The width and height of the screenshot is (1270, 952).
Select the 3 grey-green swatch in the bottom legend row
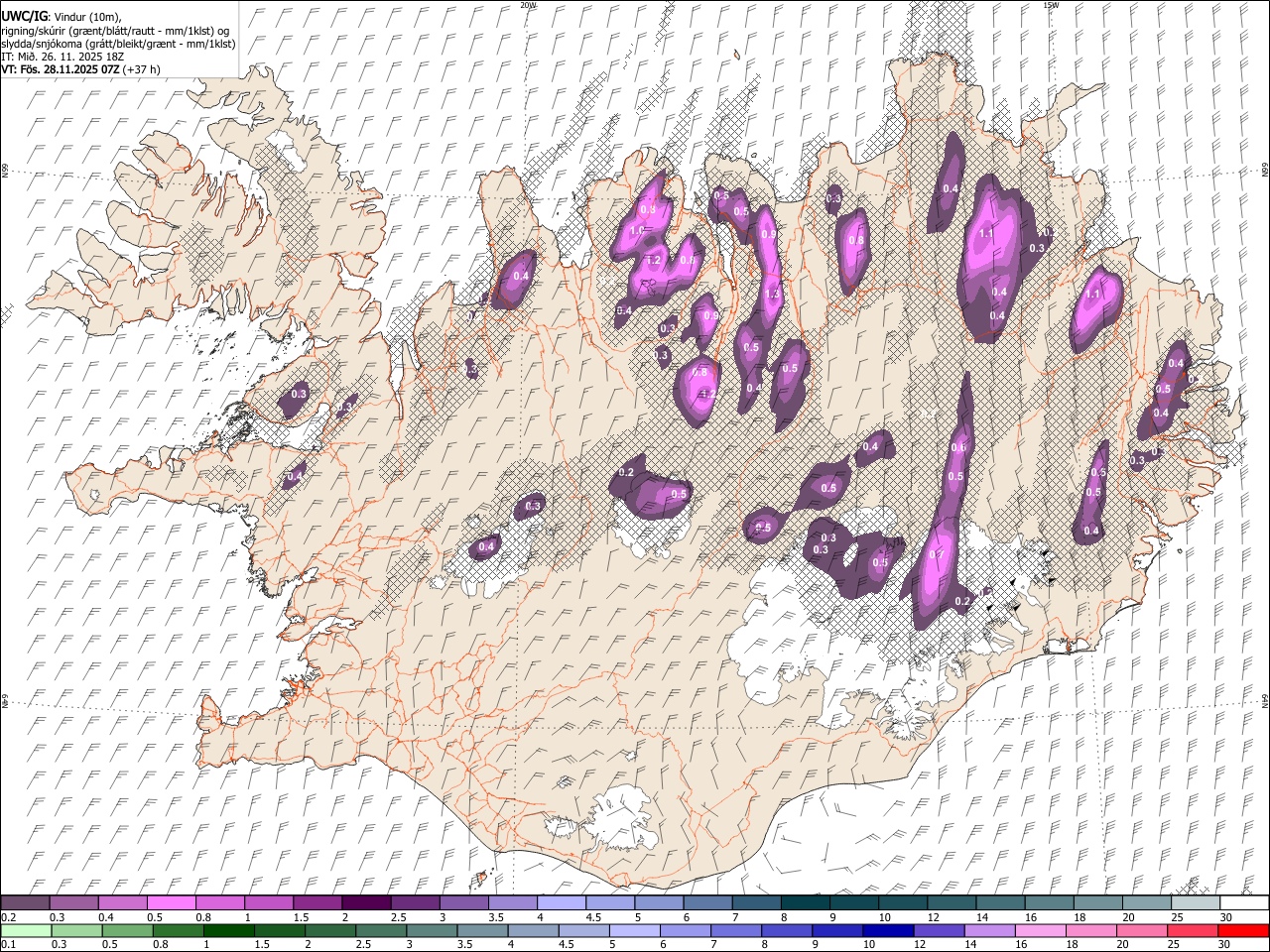coord(431,931)
